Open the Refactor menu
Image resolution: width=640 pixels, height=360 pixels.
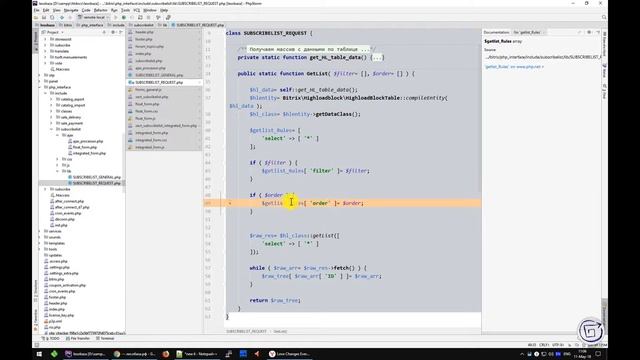tap(100, 10)
